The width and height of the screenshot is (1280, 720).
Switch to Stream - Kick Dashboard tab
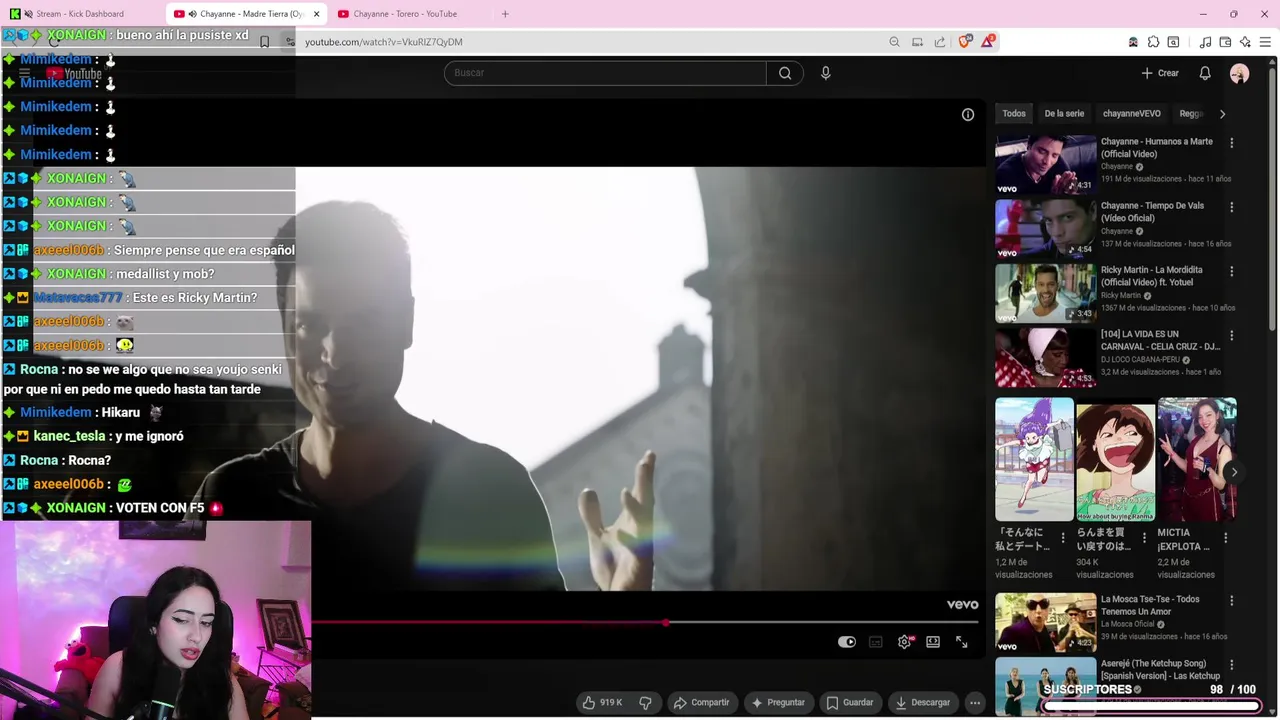point(80,14)
